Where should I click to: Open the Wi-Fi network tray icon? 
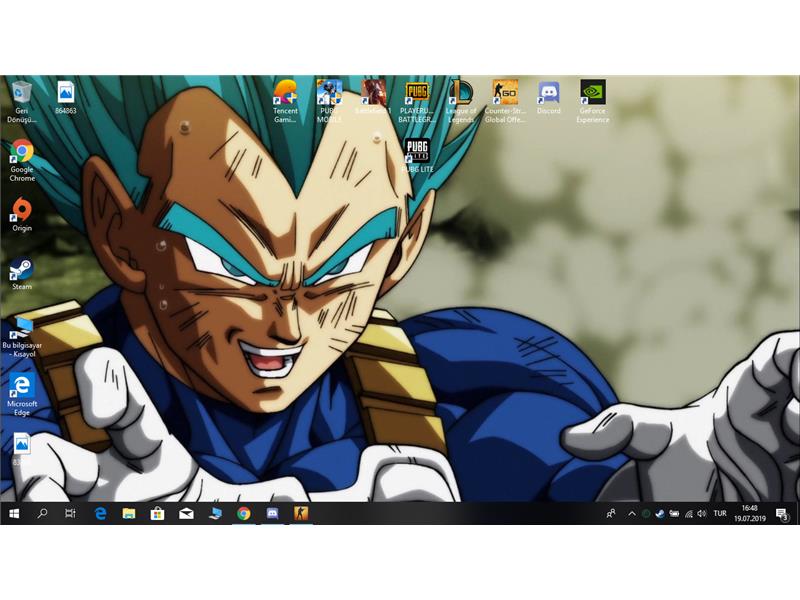click(x=688, y=514)
